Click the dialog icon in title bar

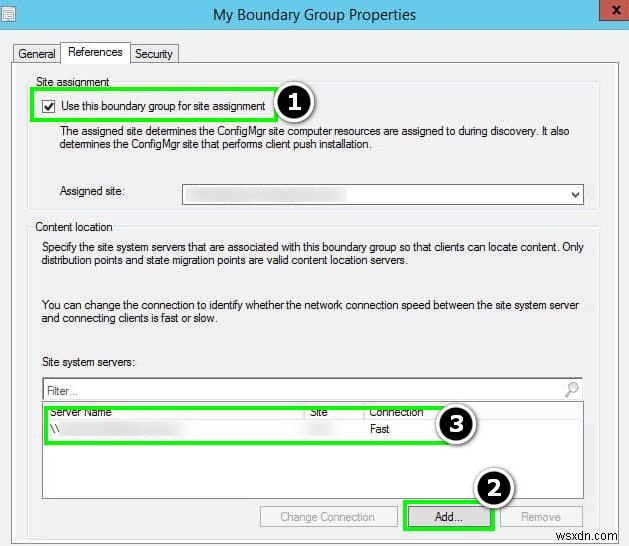click(8, 15)
